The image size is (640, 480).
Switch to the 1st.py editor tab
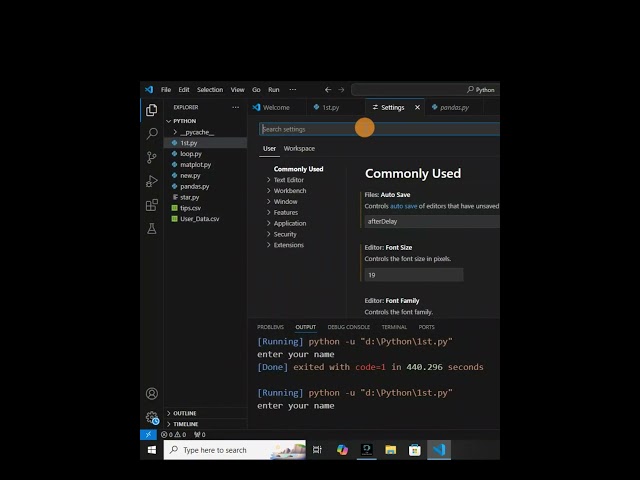[331, 107]
